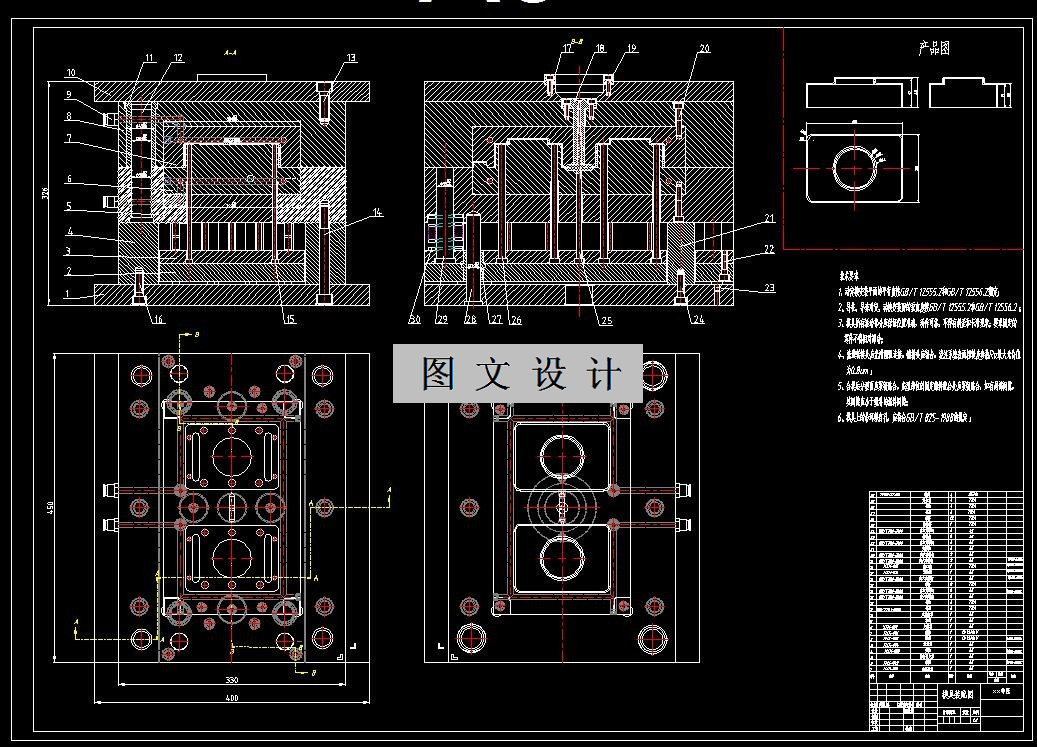1037x747 pixels.
Task: Click part callout number 14
Action: [x=378, y=213]
